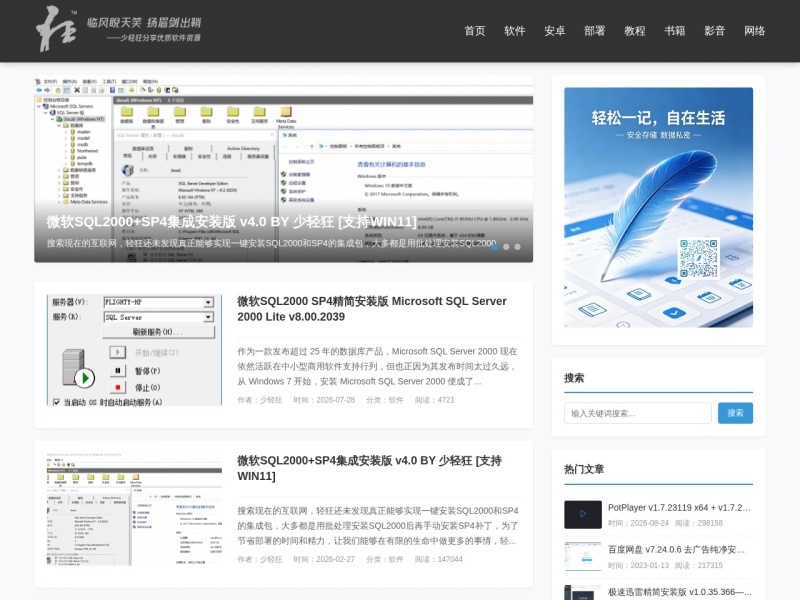Click the blue 搜索 button
This screenshot has height=600, width=800.
[735, 413]
